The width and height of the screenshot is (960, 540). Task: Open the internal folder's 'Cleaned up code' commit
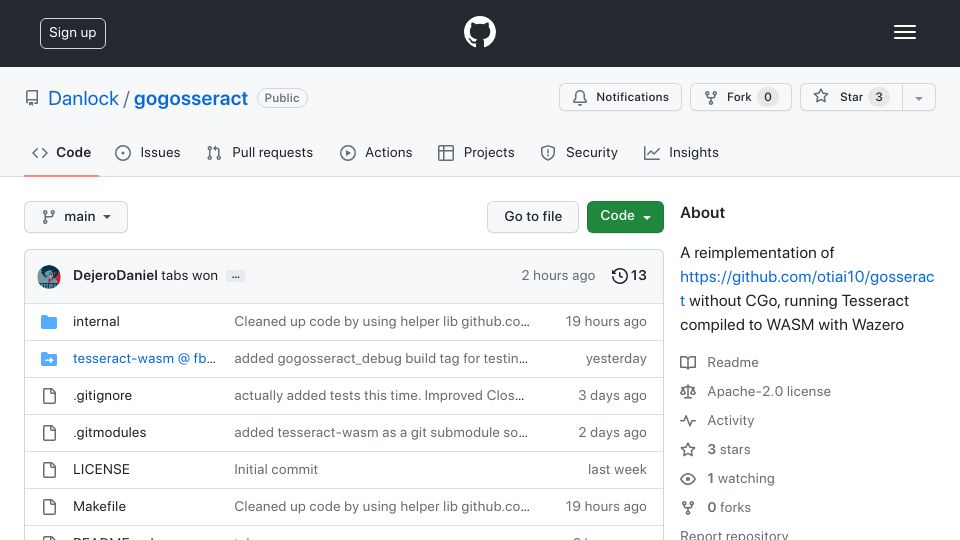(x=381, y=321)
